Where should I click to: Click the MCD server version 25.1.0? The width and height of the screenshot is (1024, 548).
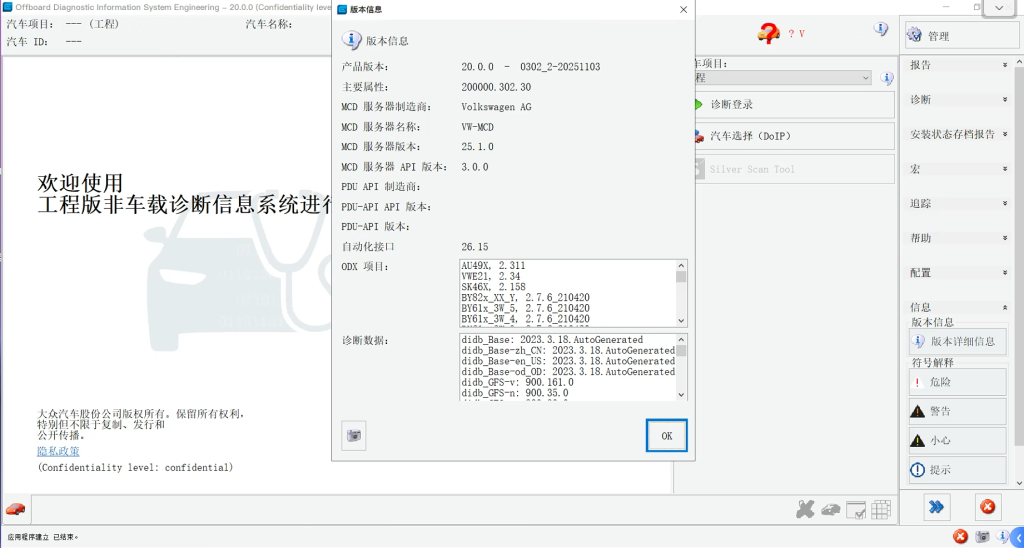point(477,147)
